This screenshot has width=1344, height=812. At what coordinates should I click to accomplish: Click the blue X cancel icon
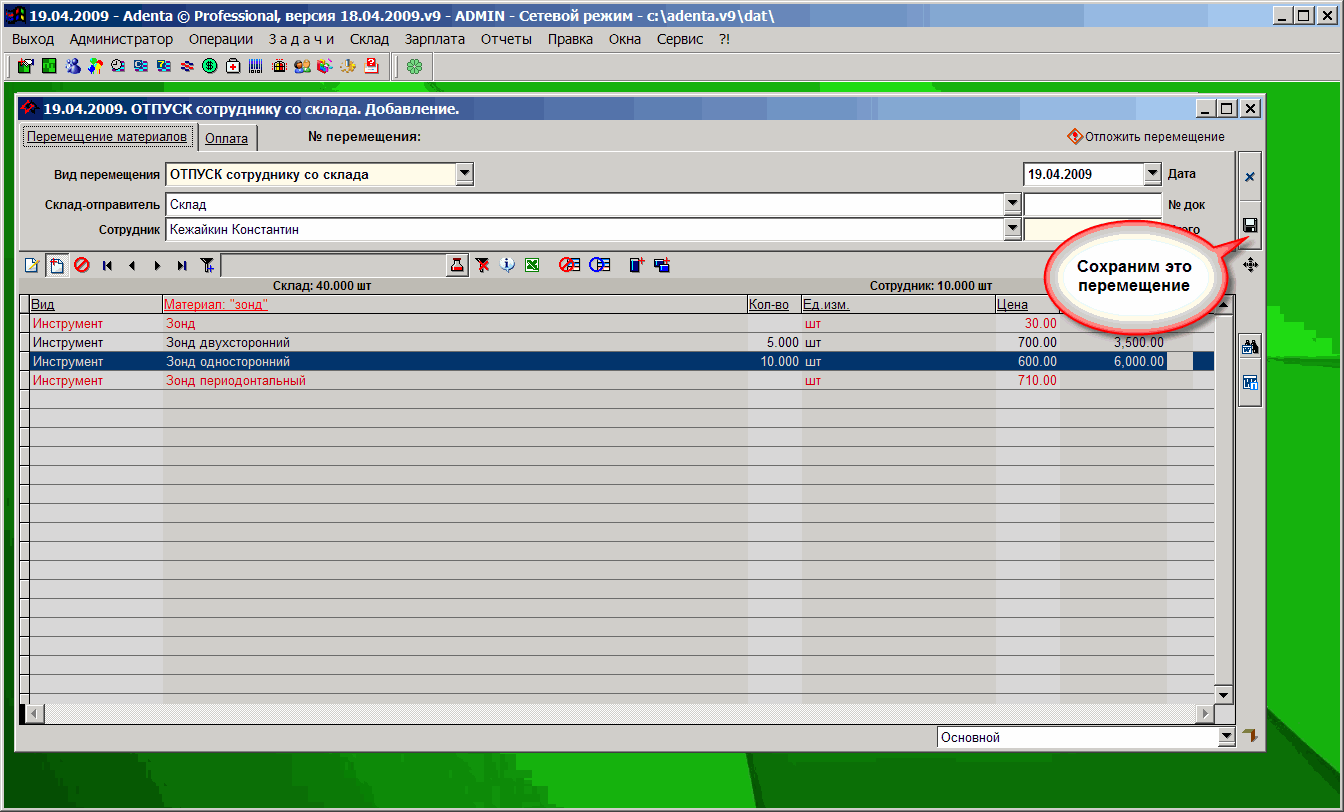[x=1249, y=177]
